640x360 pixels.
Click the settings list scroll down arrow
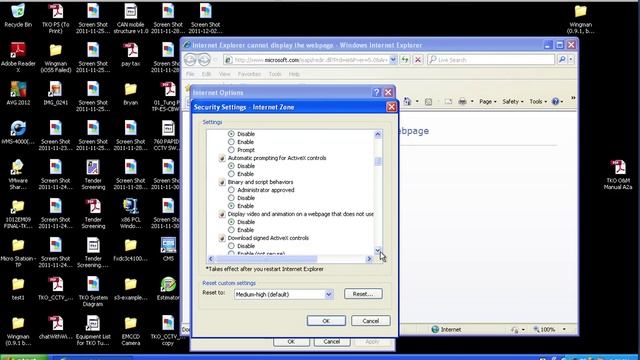pyautogui.click(x=378, y=250)
